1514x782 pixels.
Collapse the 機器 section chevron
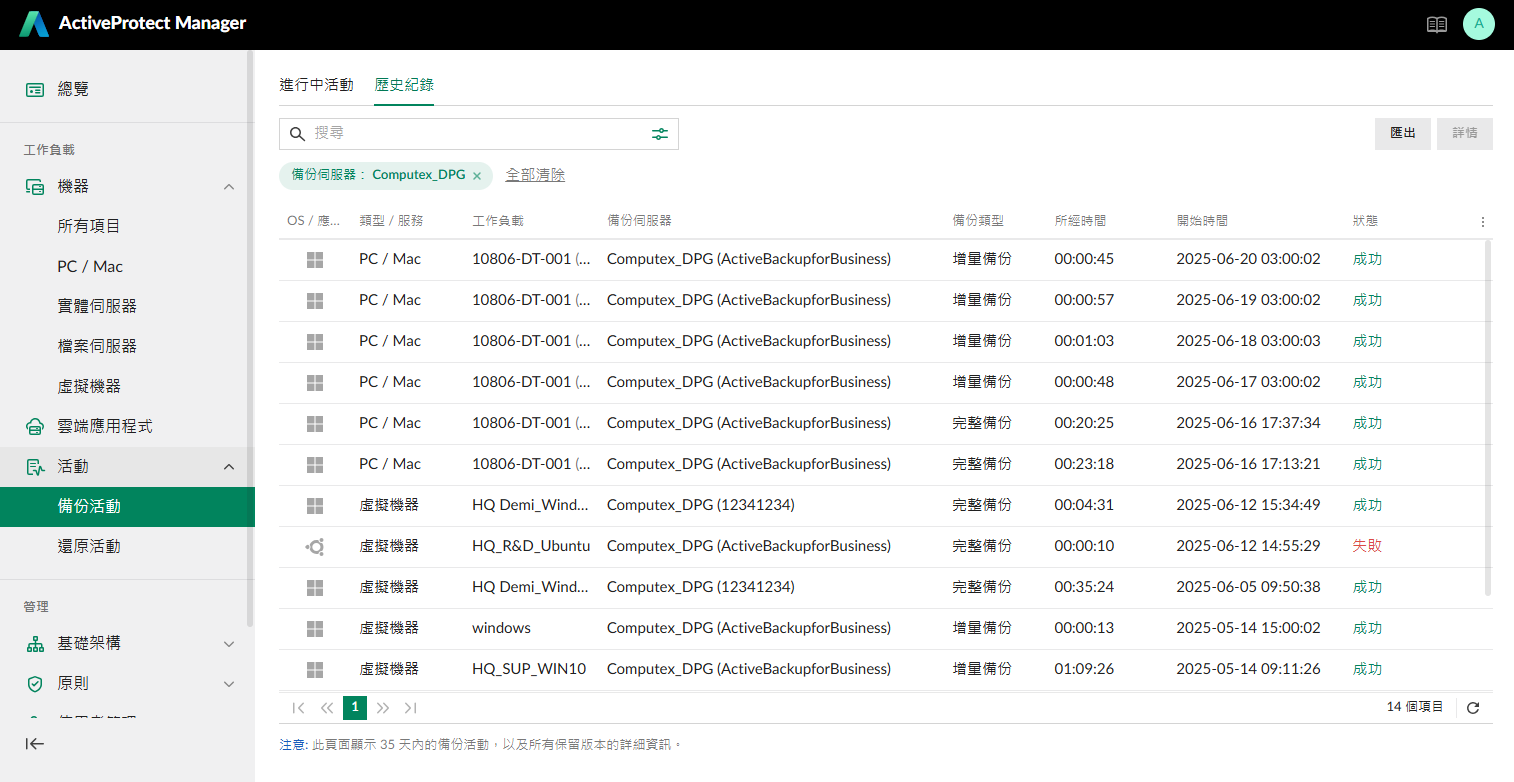(229, 187)
